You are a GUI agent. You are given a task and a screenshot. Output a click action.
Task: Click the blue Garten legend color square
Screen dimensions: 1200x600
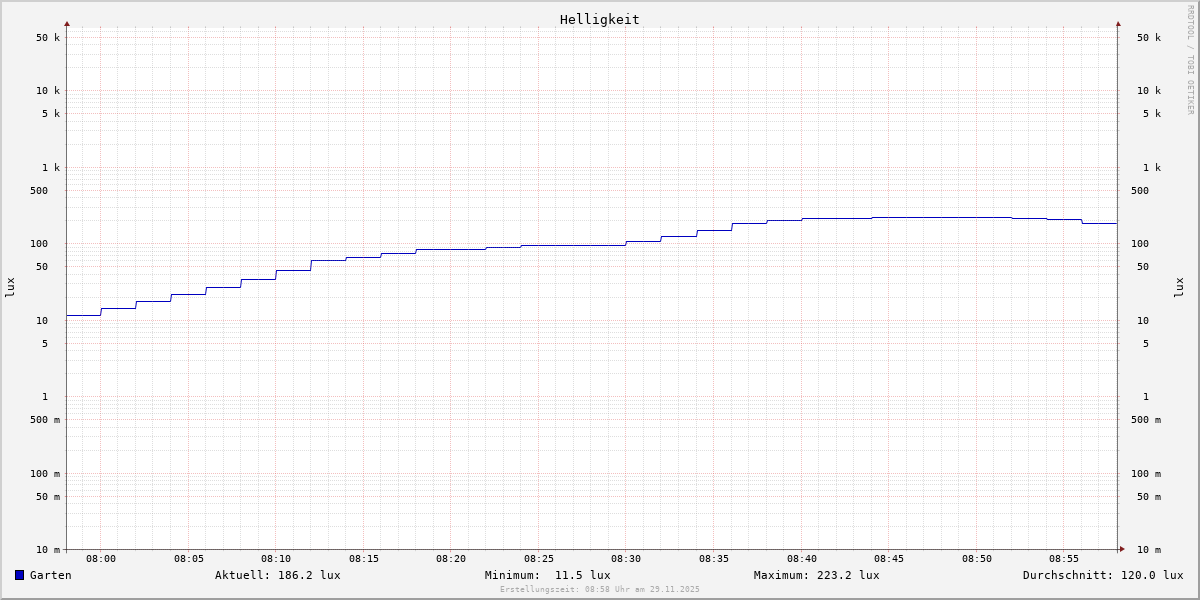pos(19,575)
